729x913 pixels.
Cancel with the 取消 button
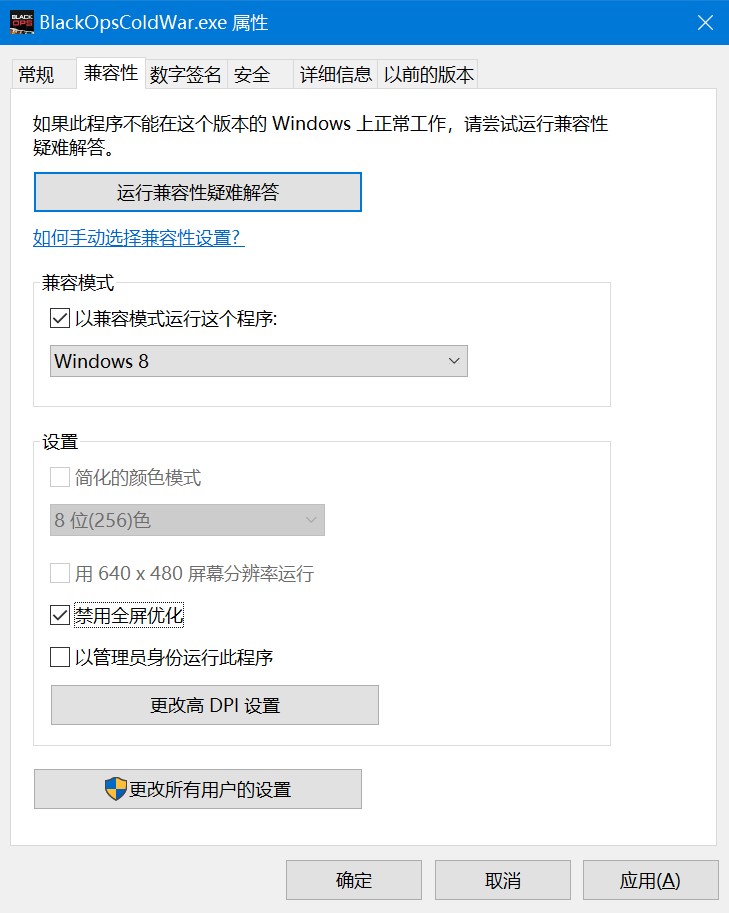pos(503,880)
